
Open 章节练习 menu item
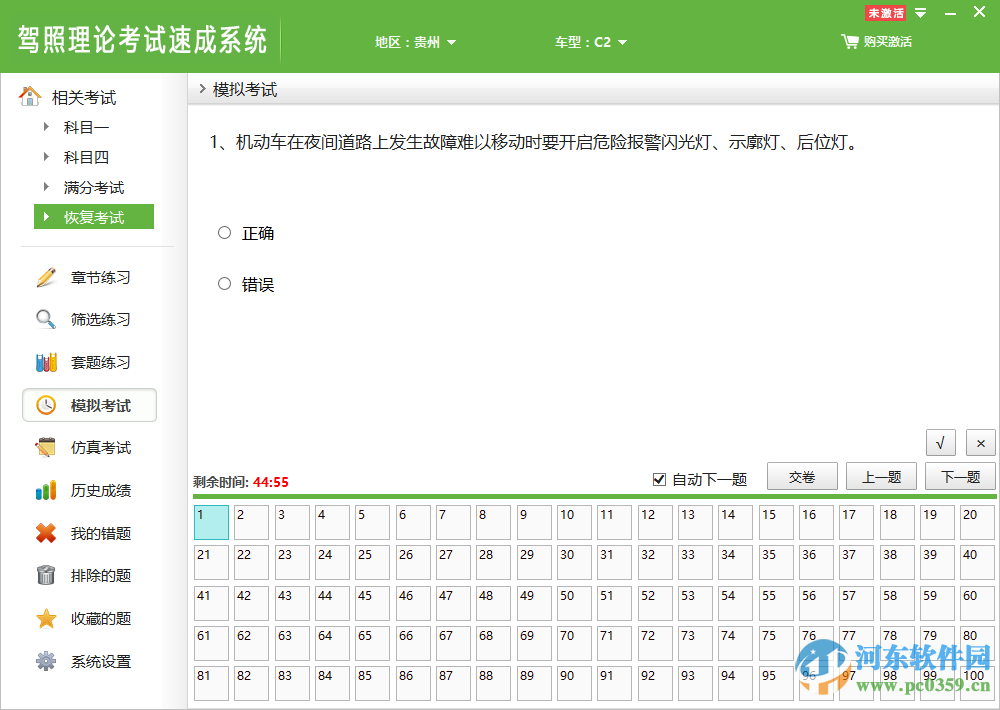click(x=101, y=277)
